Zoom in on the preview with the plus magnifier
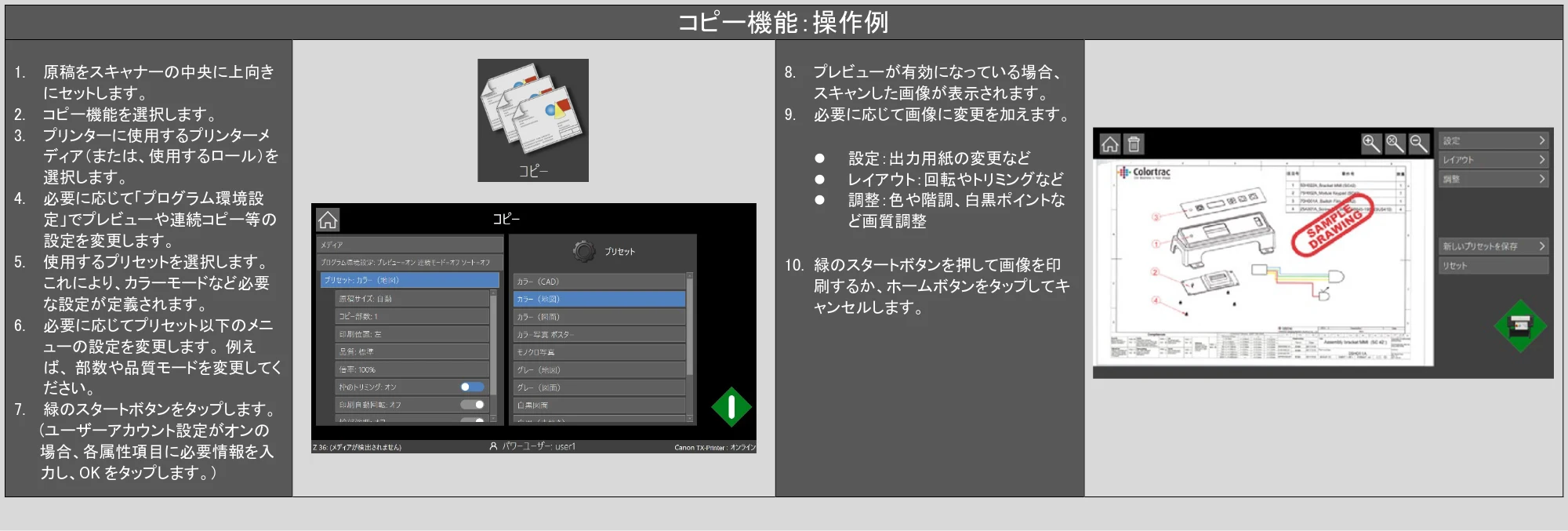 [1371, 144]
